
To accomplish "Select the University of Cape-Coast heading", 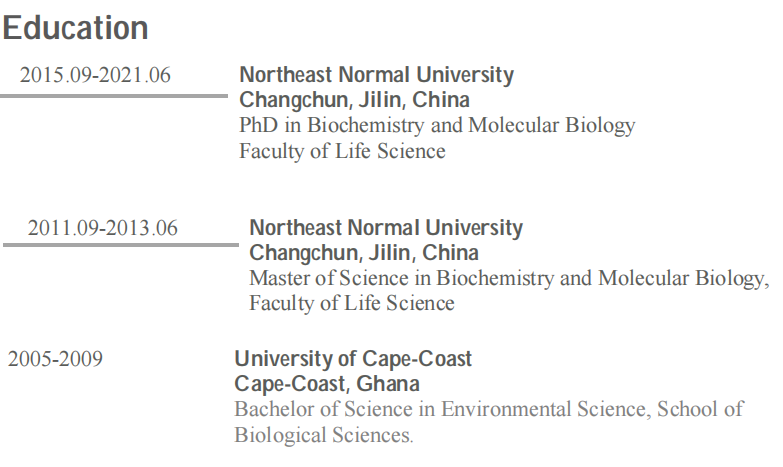I will coord(353,358).
